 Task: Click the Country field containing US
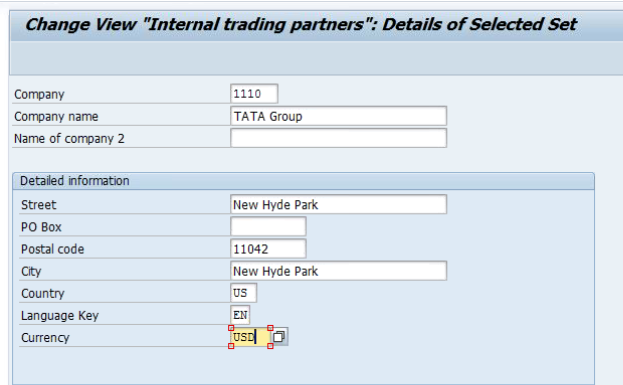(244, 293)
